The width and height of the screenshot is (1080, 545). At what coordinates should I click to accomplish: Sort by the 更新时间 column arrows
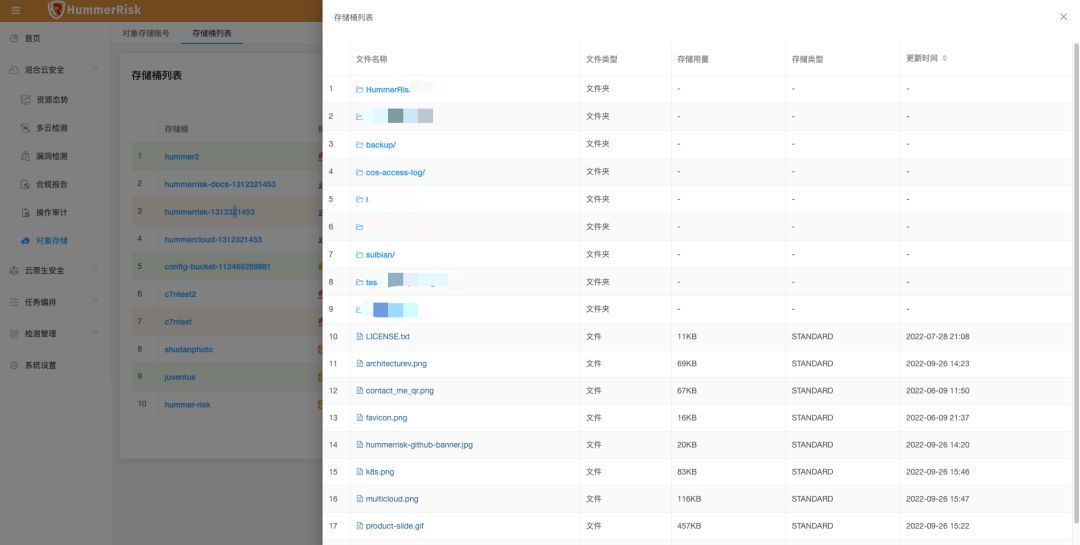pyautogui.click(x=944, y=59)
